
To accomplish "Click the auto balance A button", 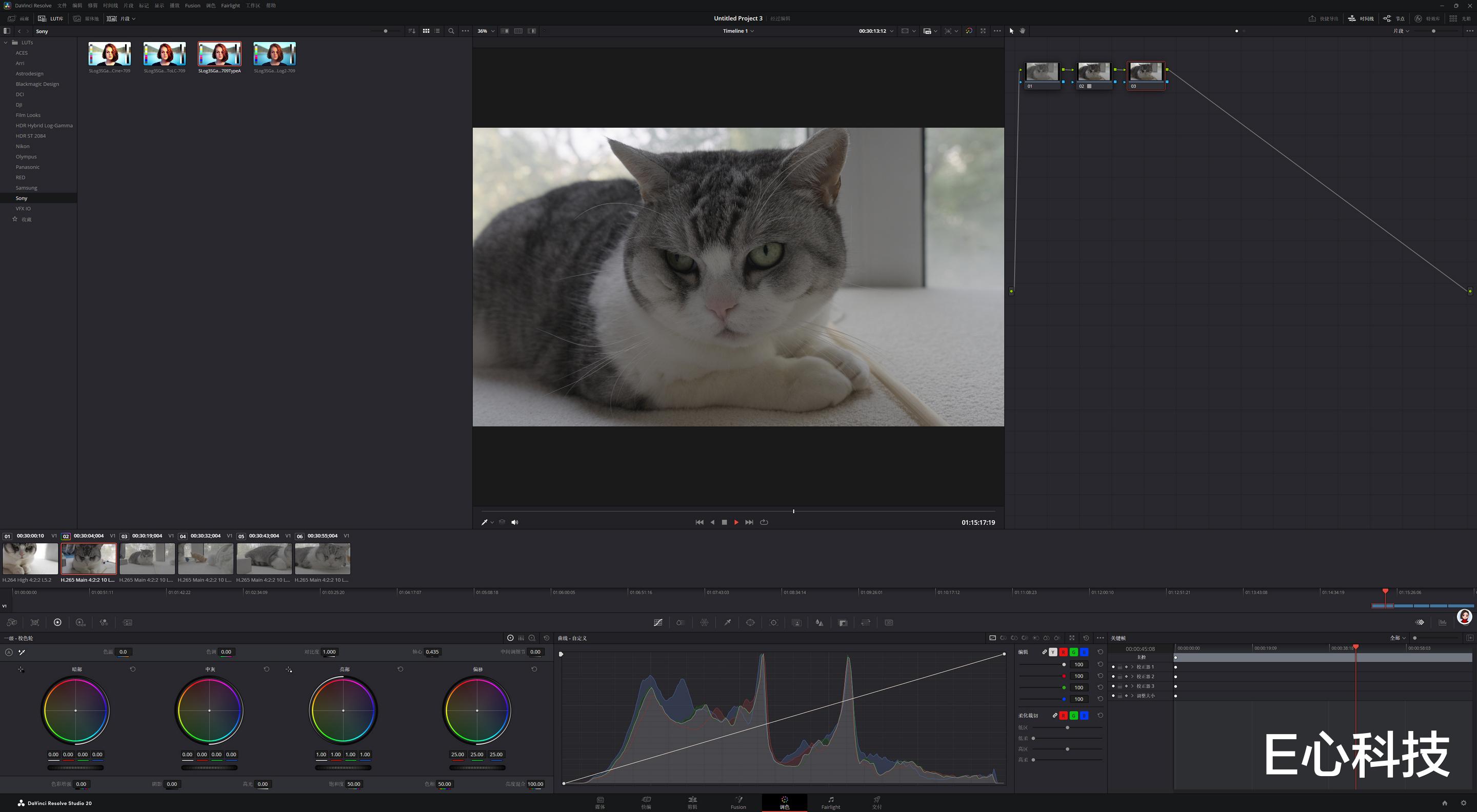I will click(x=9, y=652).
